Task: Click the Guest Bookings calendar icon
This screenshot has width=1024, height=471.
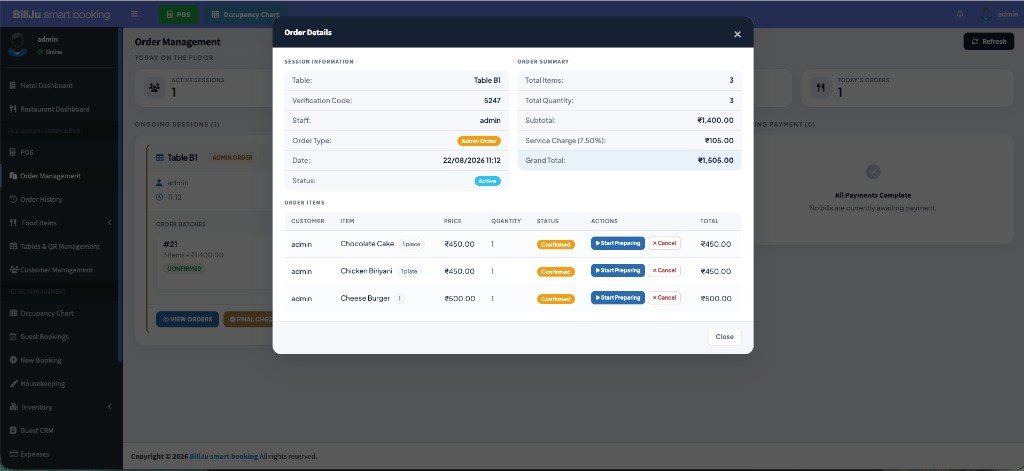Action: tap(13, 336)
